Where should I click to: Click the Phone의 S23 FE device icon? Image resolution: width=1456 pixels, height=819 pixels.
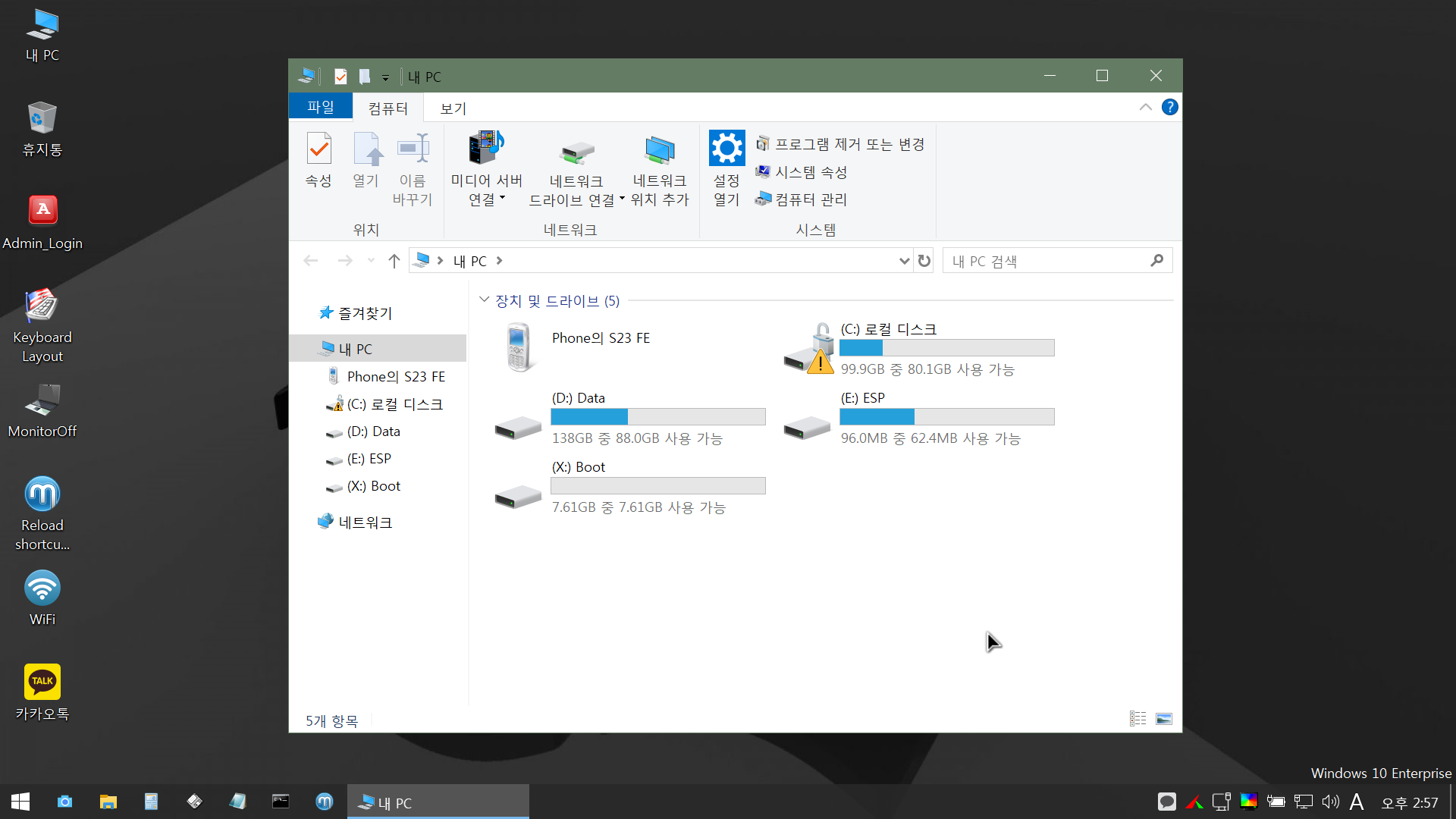pyautogui.click(x=519, y=347)
